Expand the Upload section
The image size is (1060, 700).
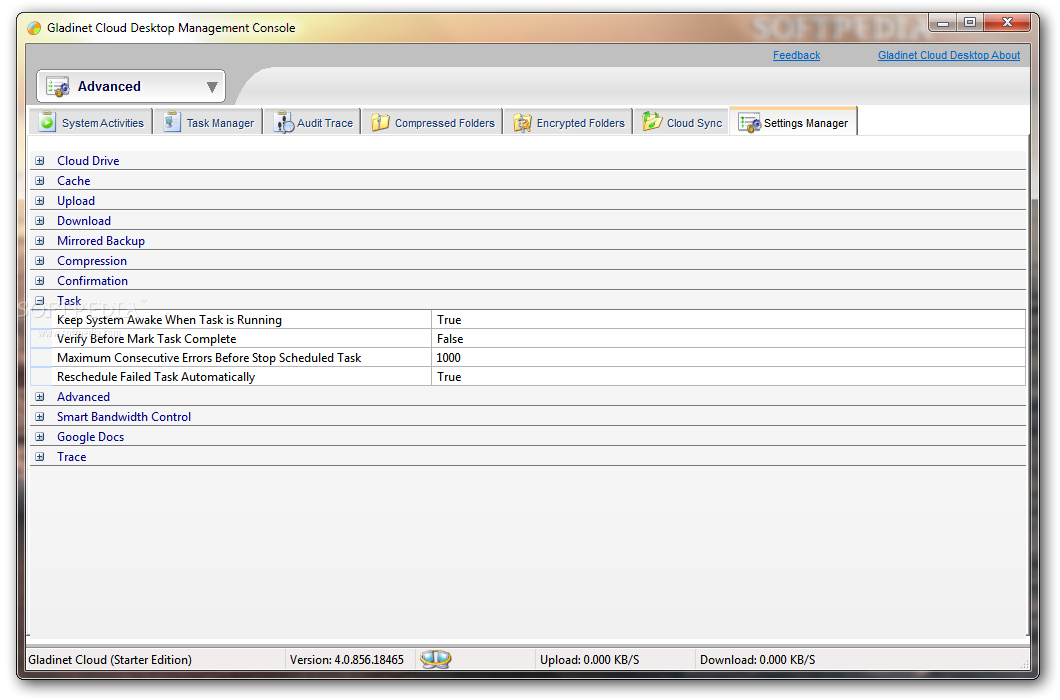coord(40,201)
